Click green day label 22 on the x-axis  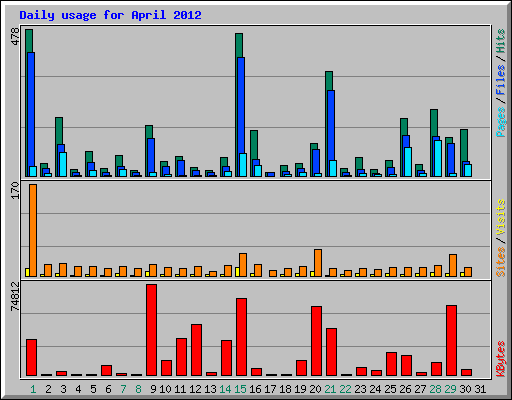click(x=345, y=389)
